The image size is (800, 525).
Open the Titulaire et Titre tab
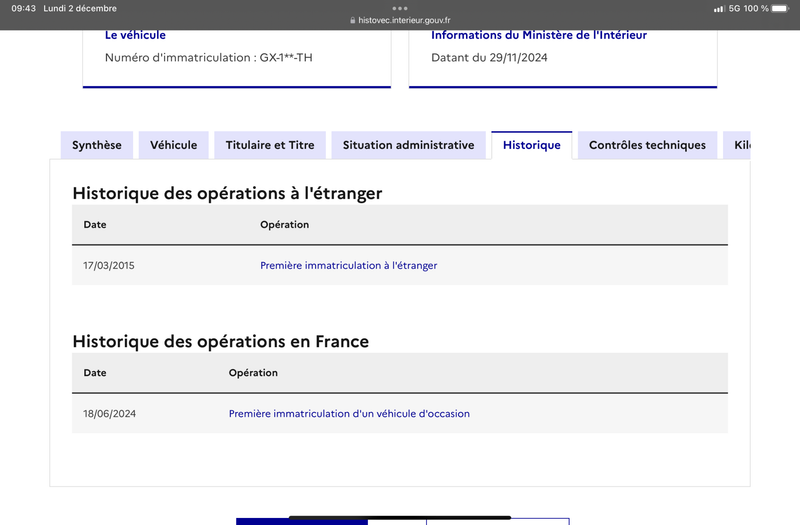pos(270,145)
